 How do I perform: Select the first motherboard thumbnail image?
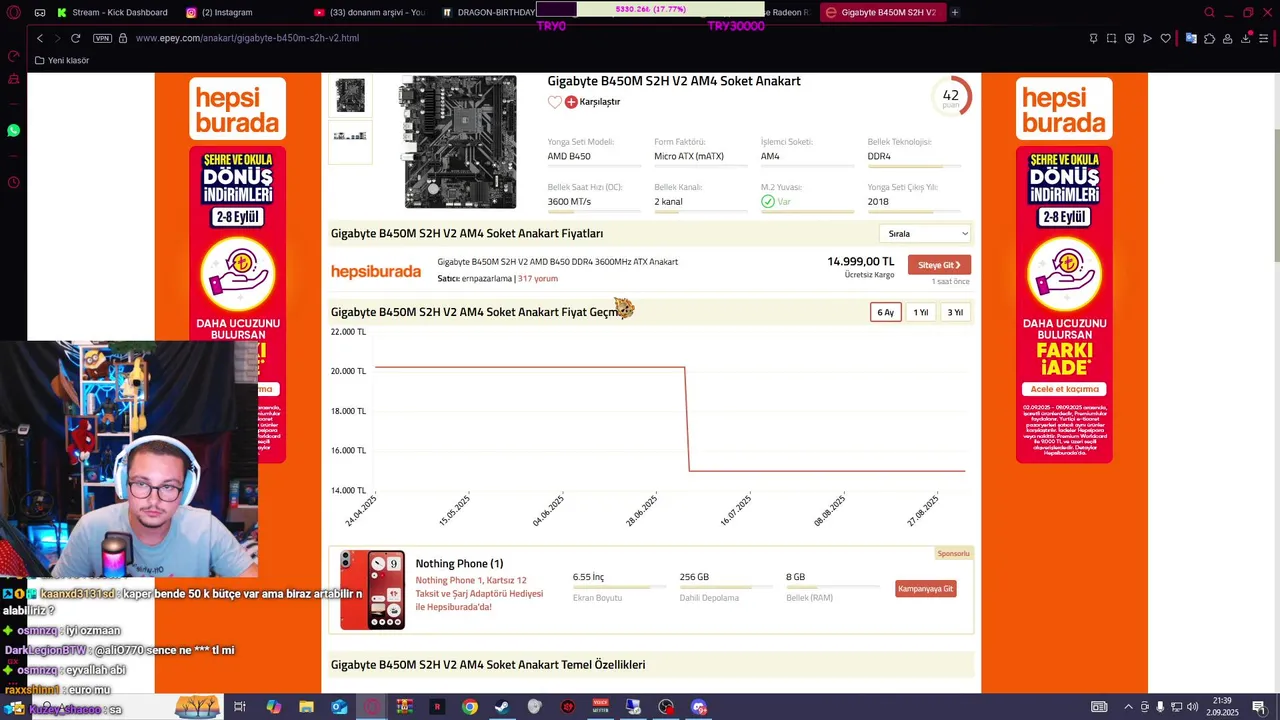click(350, 96)
